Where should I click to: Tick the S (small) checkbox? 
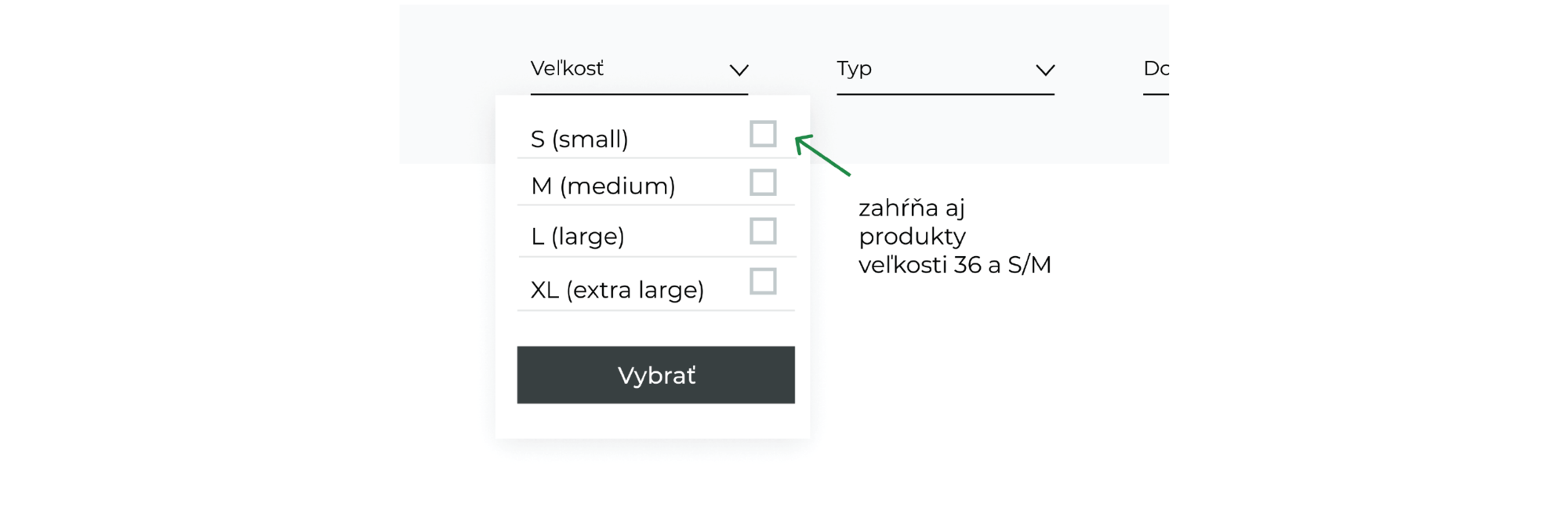click(x=763, y=134)
